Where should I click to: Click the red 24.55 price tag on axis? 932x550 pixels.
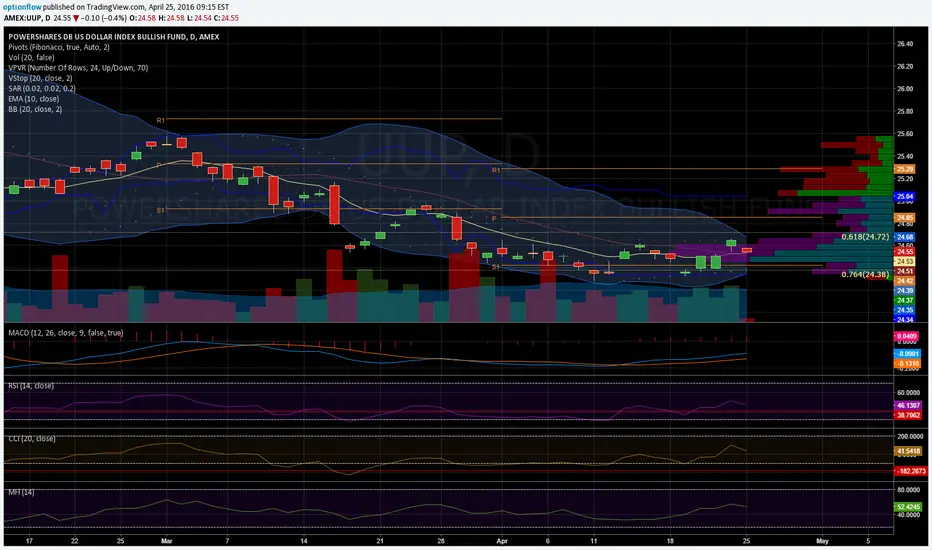pos(905,252)
